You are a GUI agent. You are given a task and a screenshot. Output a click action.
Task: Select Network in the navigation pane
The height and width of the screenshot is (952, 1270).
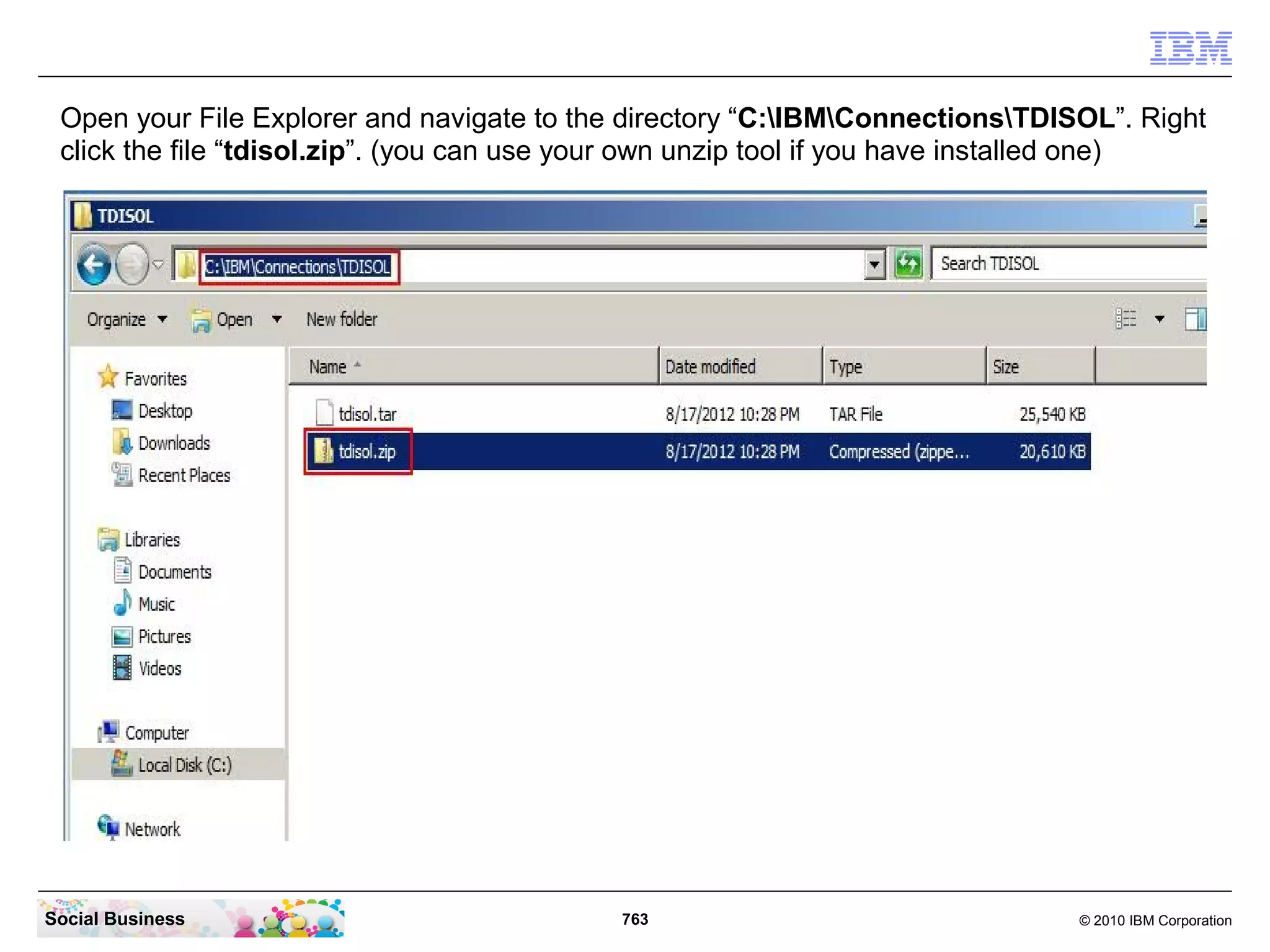coord(153,829)
